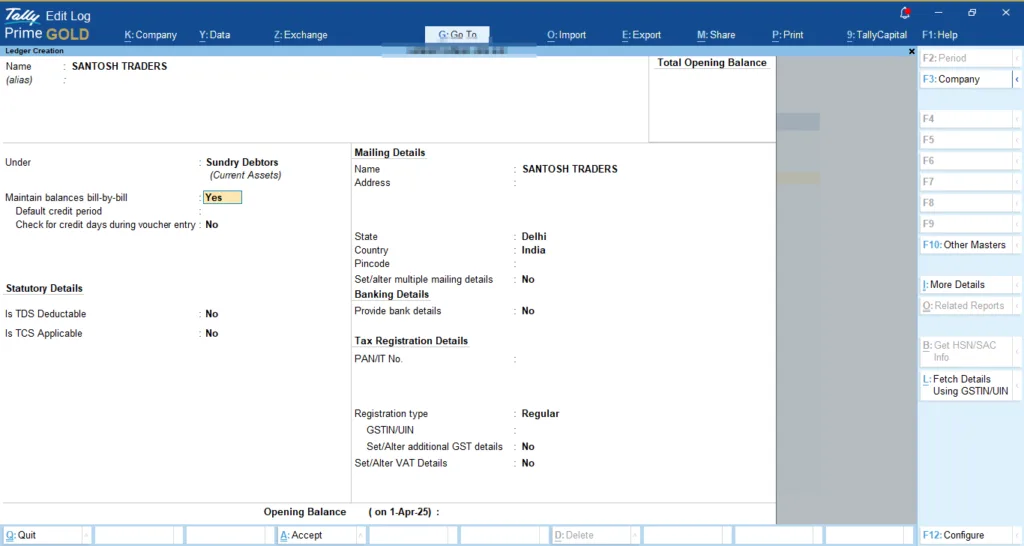Image resolution: width=1024 pixels, height=546 pixels.
Task: Click the Mailing Details Name value
Action: pyautogui.click(x=569, y=169)
